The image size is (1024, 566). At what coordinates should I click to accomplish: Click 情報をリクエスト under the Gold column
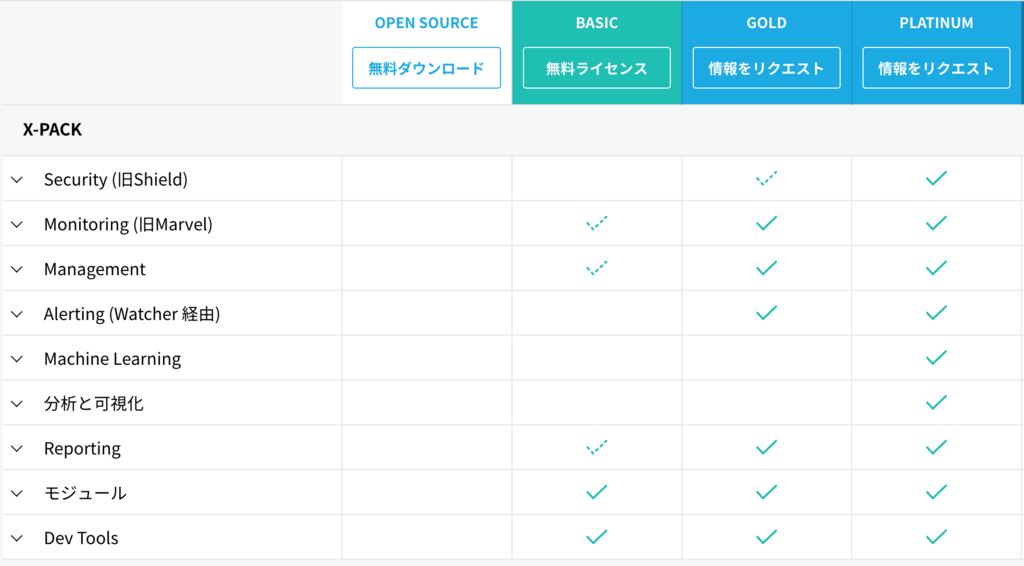tap(766, 68)
